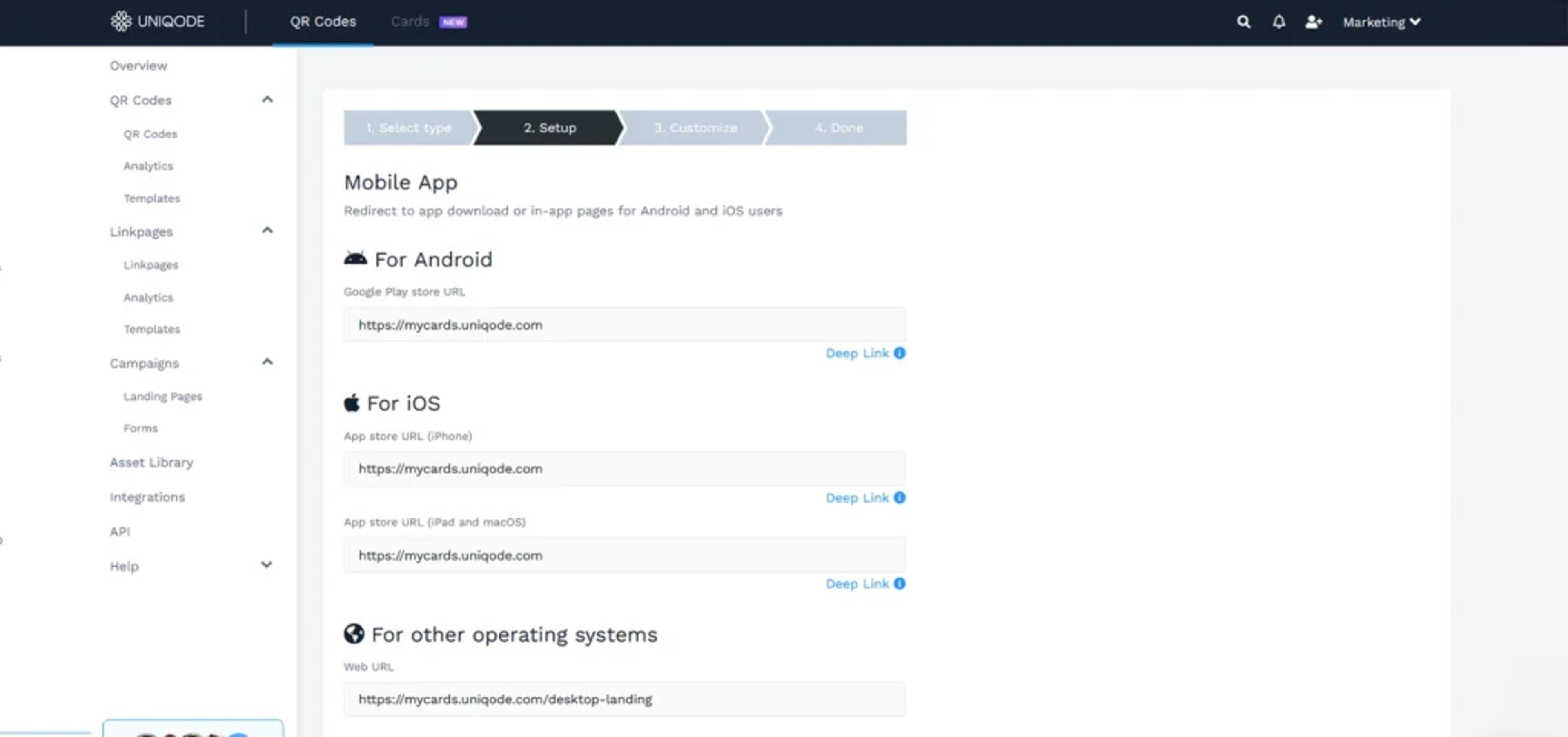Click info icon beside iPhone Deep Link
Screen dimensions: 1568x737
point(899,498)
